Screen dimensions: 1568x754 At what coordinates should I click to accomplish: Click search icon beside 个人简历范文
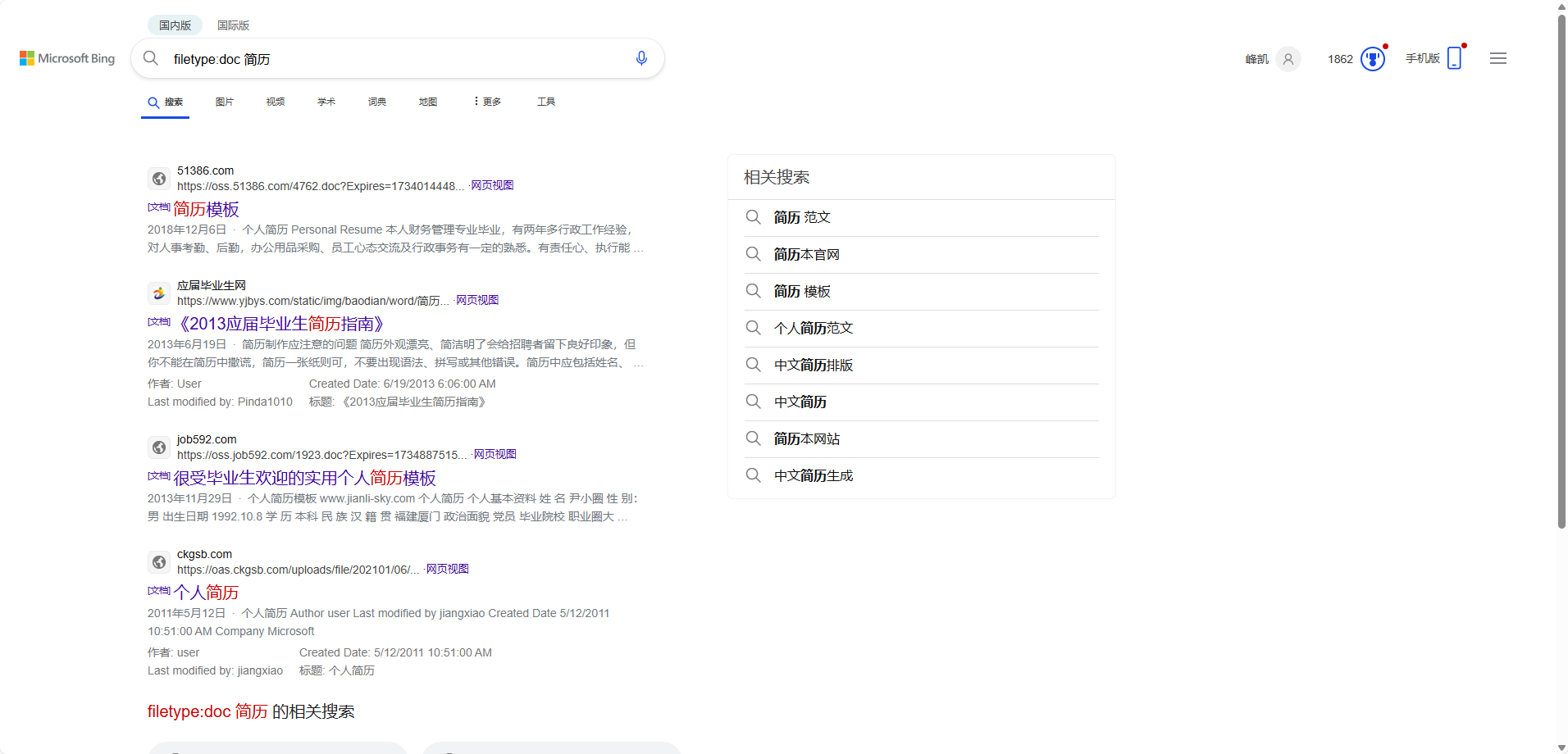[x=753, y=328]
